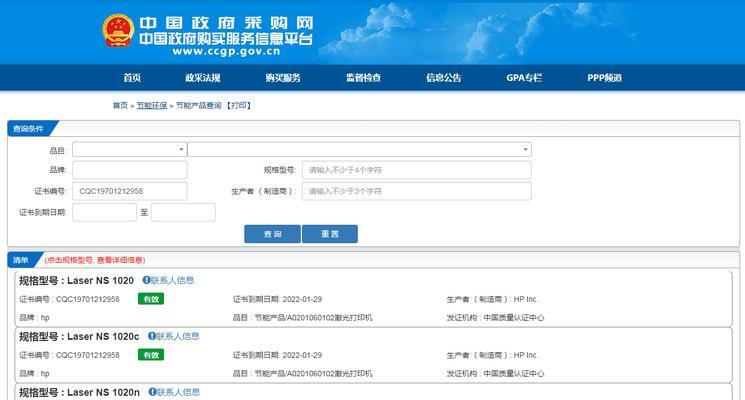The width and height of the screenshot is (745, 400).
Task: Open the first 品目 category dropdown
Action: pos(129,149)
